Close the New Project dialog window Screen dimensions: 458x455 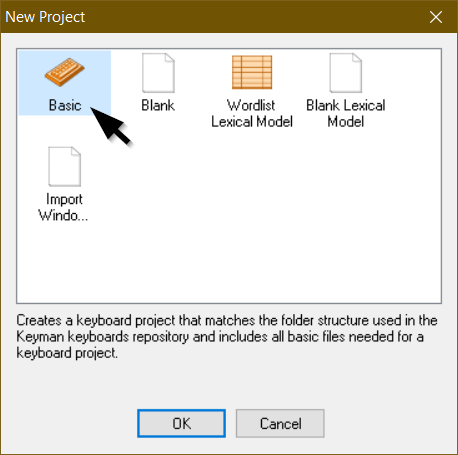[x=436, y=17]
